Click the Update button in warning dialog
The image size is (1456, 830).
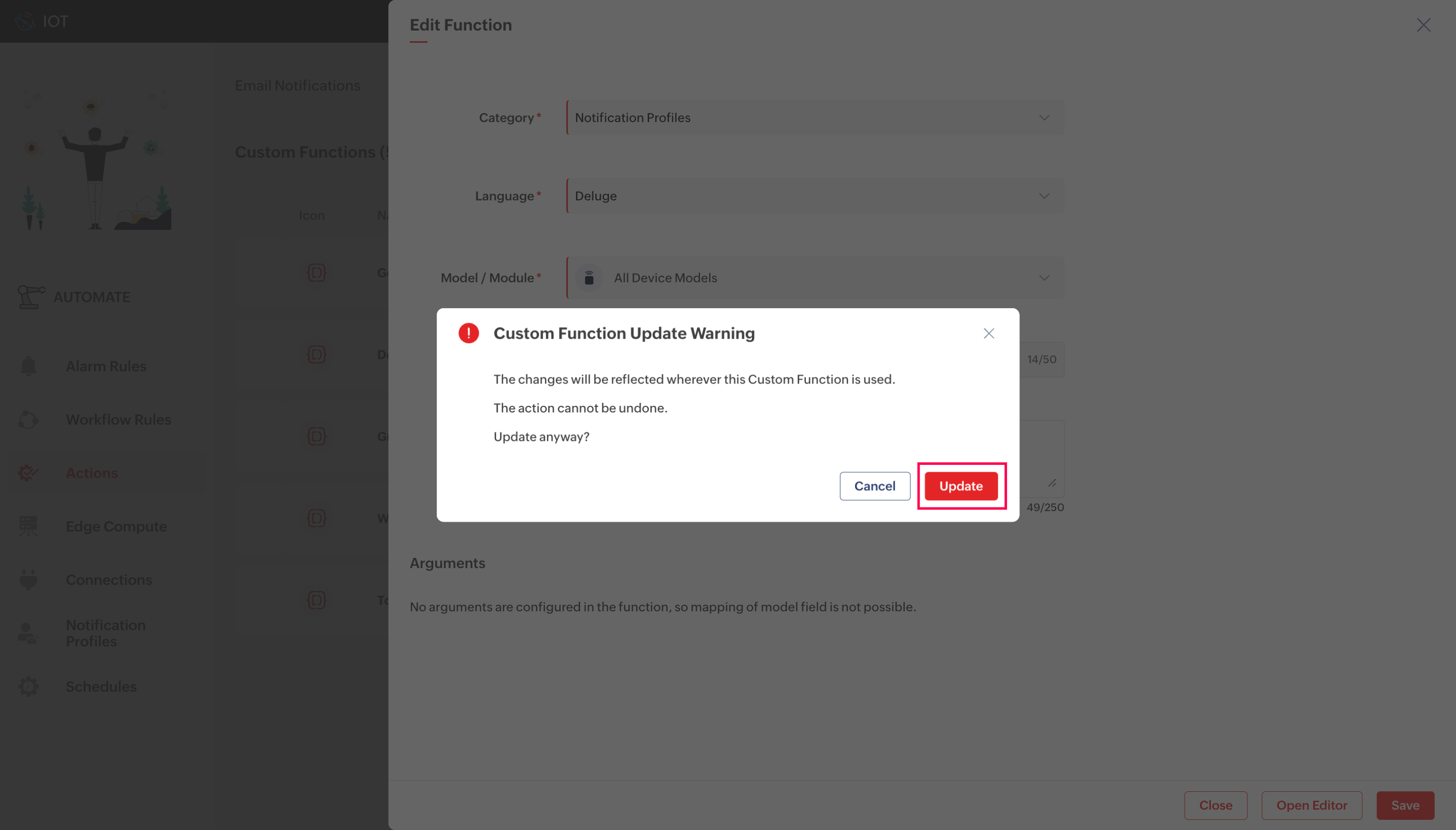tap(960, 486)
